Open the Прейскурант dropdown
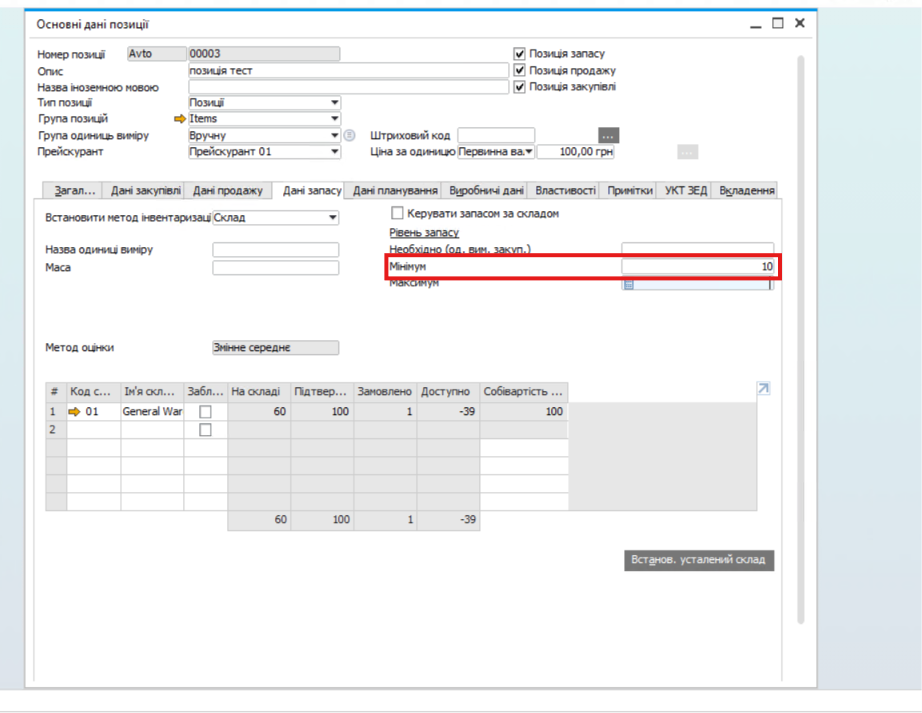Image resolution: width=922 pixels, height=713 pixels. [x=335, y=152]
